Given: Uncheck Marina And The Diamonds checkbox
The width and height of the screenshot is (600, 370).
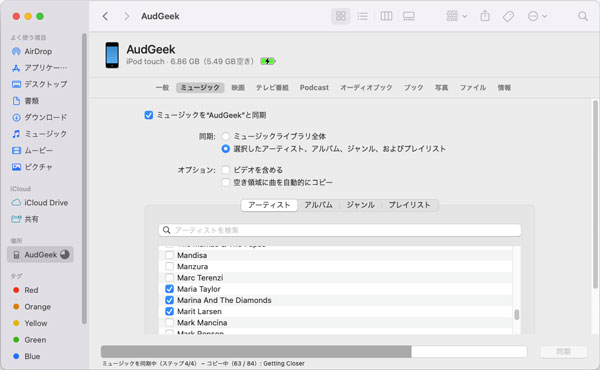Looking at the screenshot, I should 170,300.
